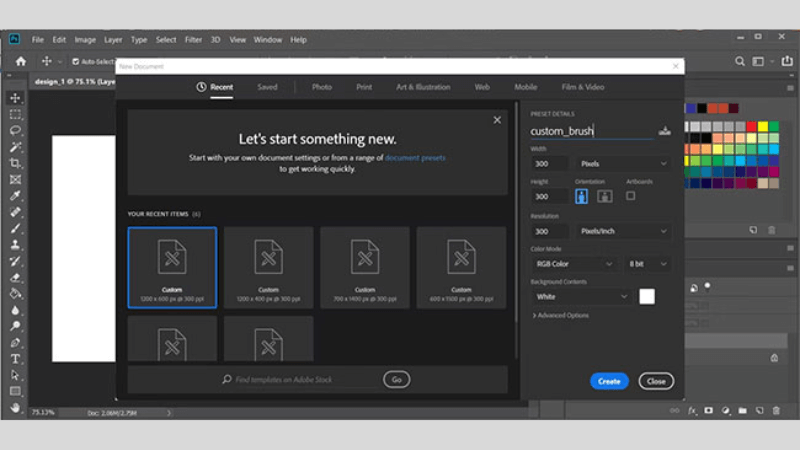This screenshot has width=800, height=450.
Task: Save document preset icon next to name
Action: pos(664,131)
